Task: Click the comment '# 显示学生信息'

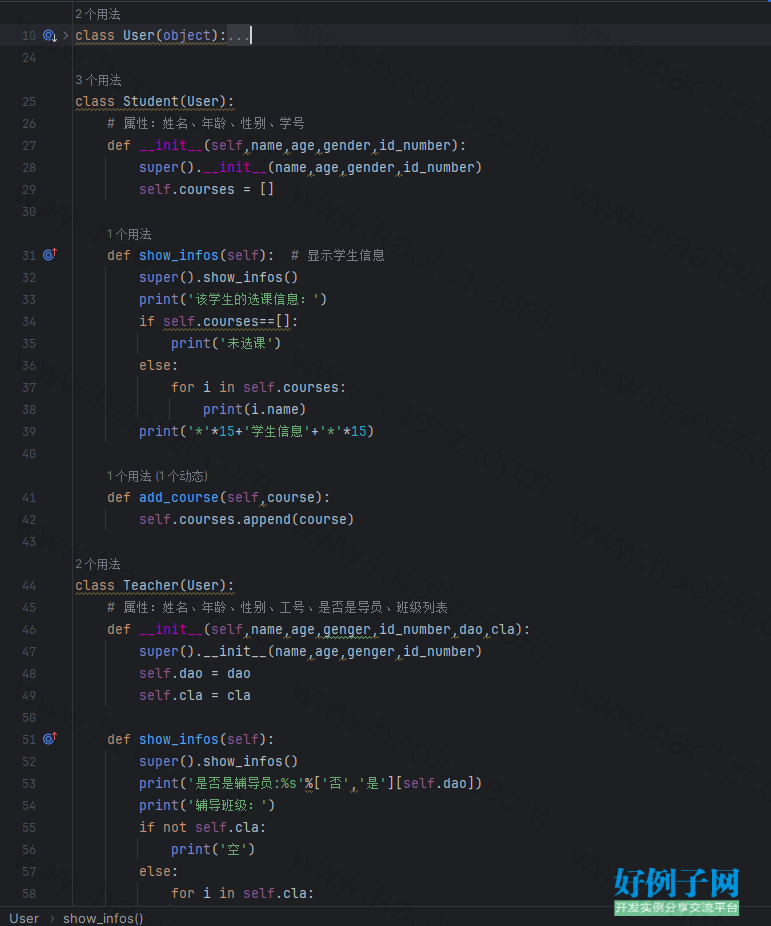Action: pos(338,256)
